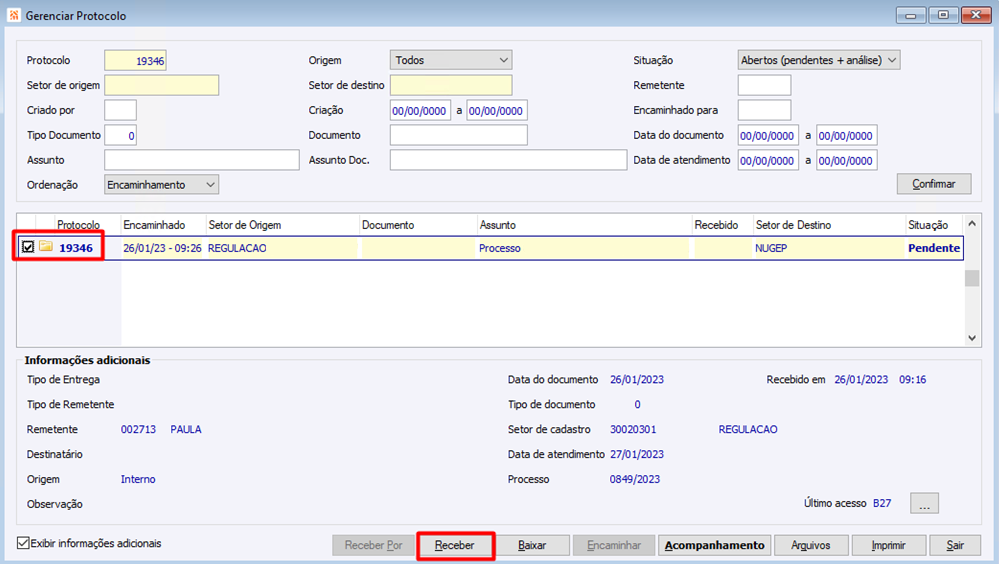Click the list scrollbar up arrow
999x564 pixels.
(x=972, y=223)
